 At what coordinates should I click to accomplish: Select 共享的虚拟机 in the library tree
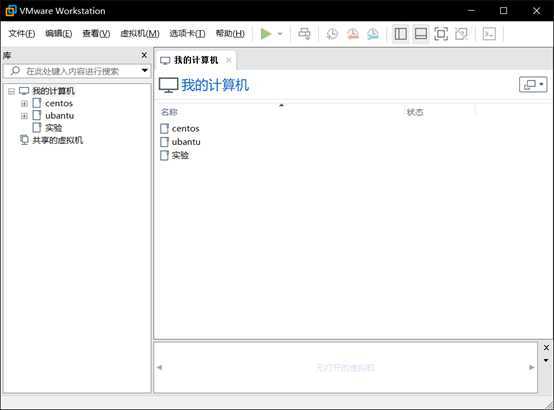tap(58, 140)
